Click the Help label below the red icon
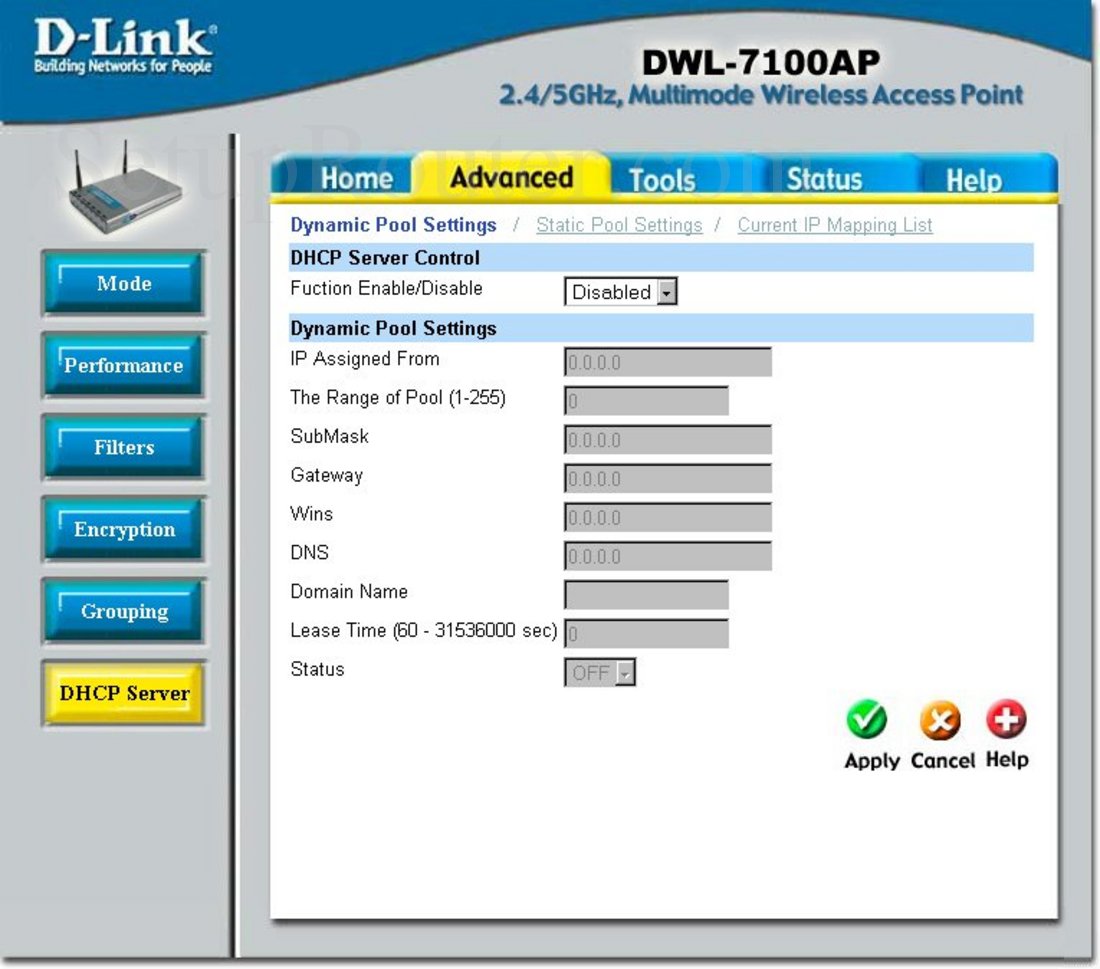 1007,760
